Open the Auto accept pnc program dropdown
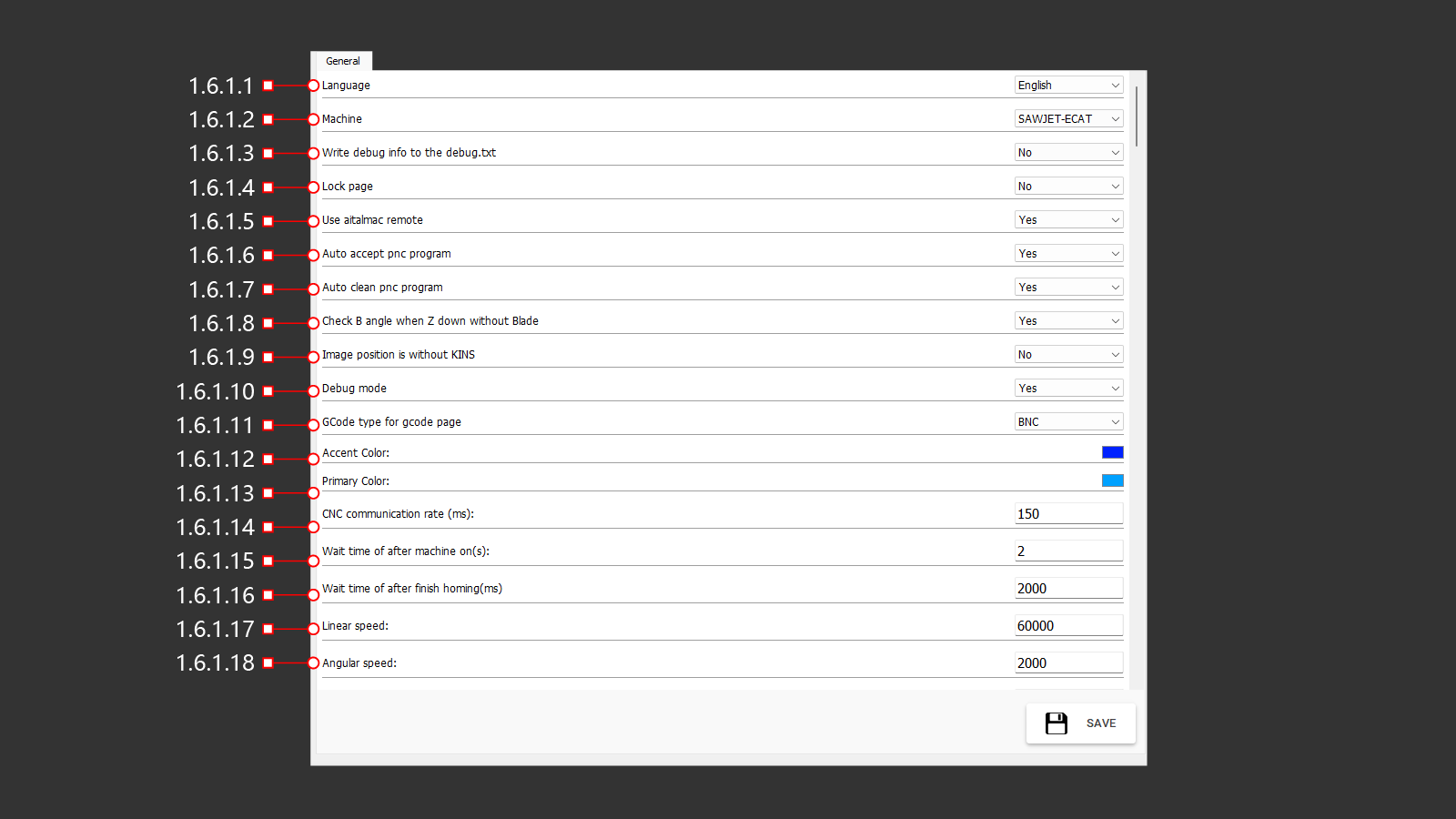 (1068, 254)
